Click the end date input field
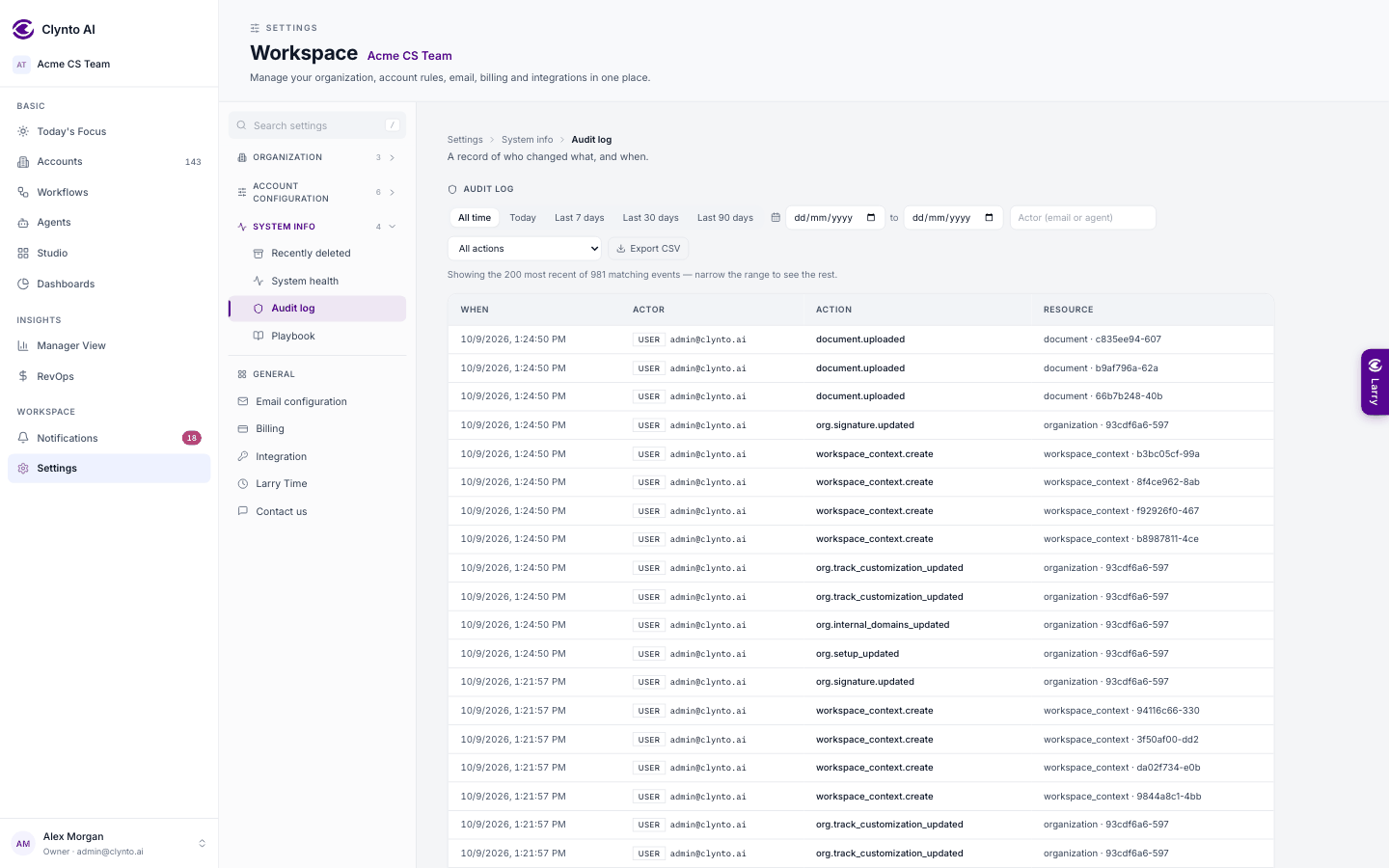1389x868 pixels. pos(953,218)
